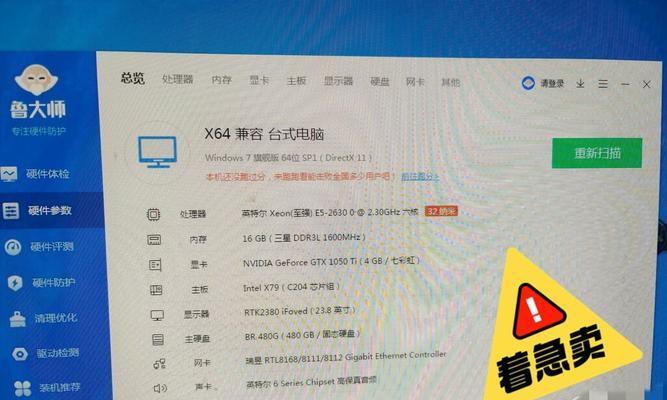Minimize the 鲁大师 window
The image size is (667, 400).
[625, 84]
